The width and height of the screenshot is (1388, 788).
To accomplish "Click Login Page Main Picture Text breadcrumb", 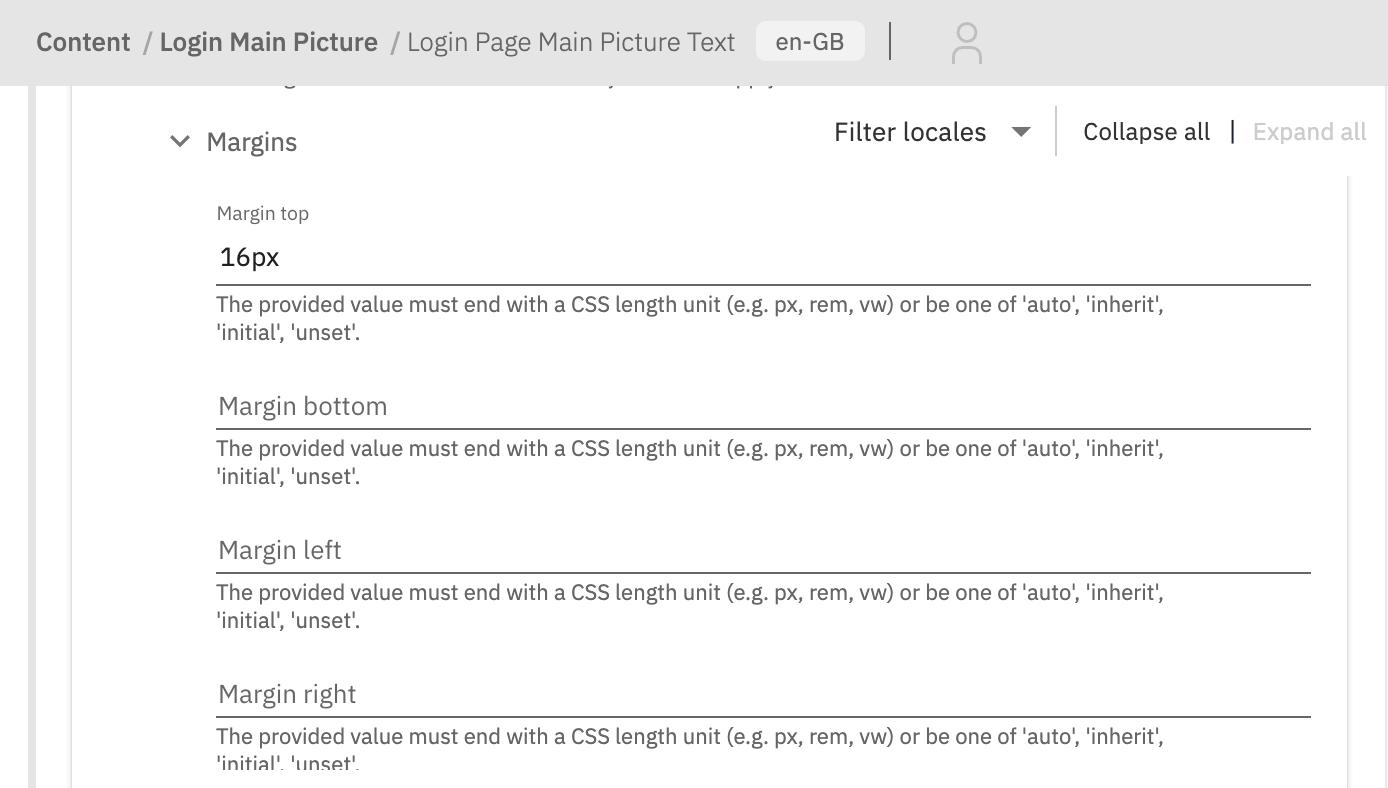I will [571, 42].
